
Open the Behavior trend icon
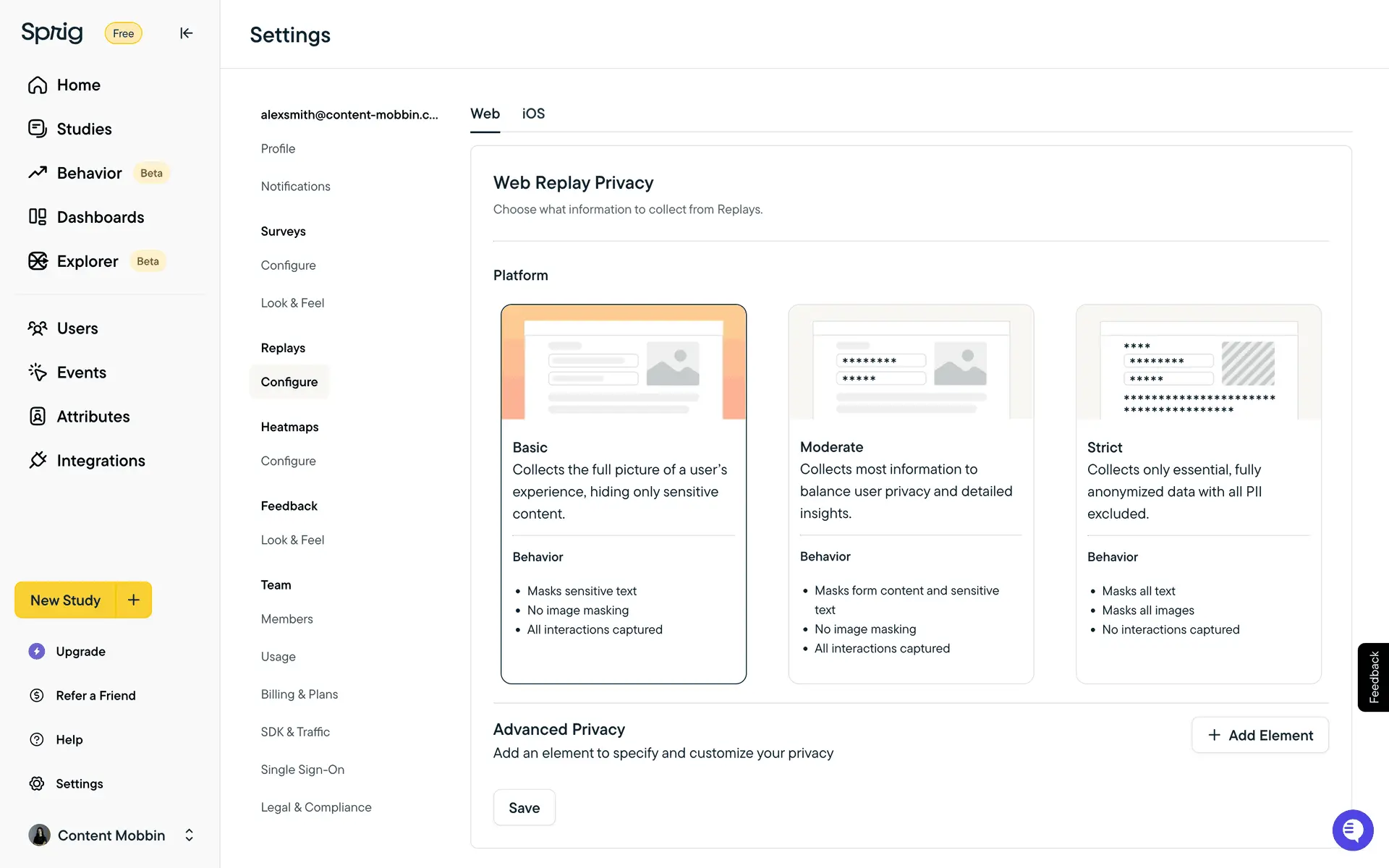click(x=38, y=173)
